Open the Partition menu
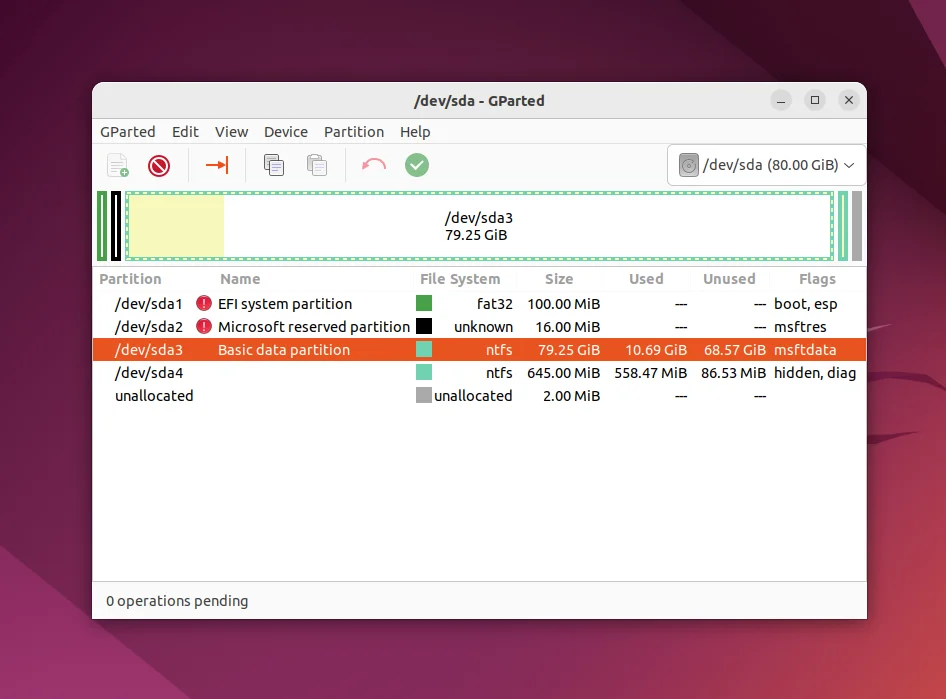Viewport: 946px width, 699px height. 354,132
